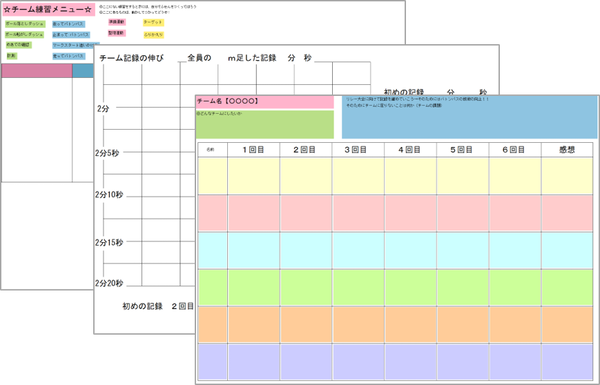The image size is (600, 385).
Task: Click the 2分20秒 axis label
Action: 109,284
